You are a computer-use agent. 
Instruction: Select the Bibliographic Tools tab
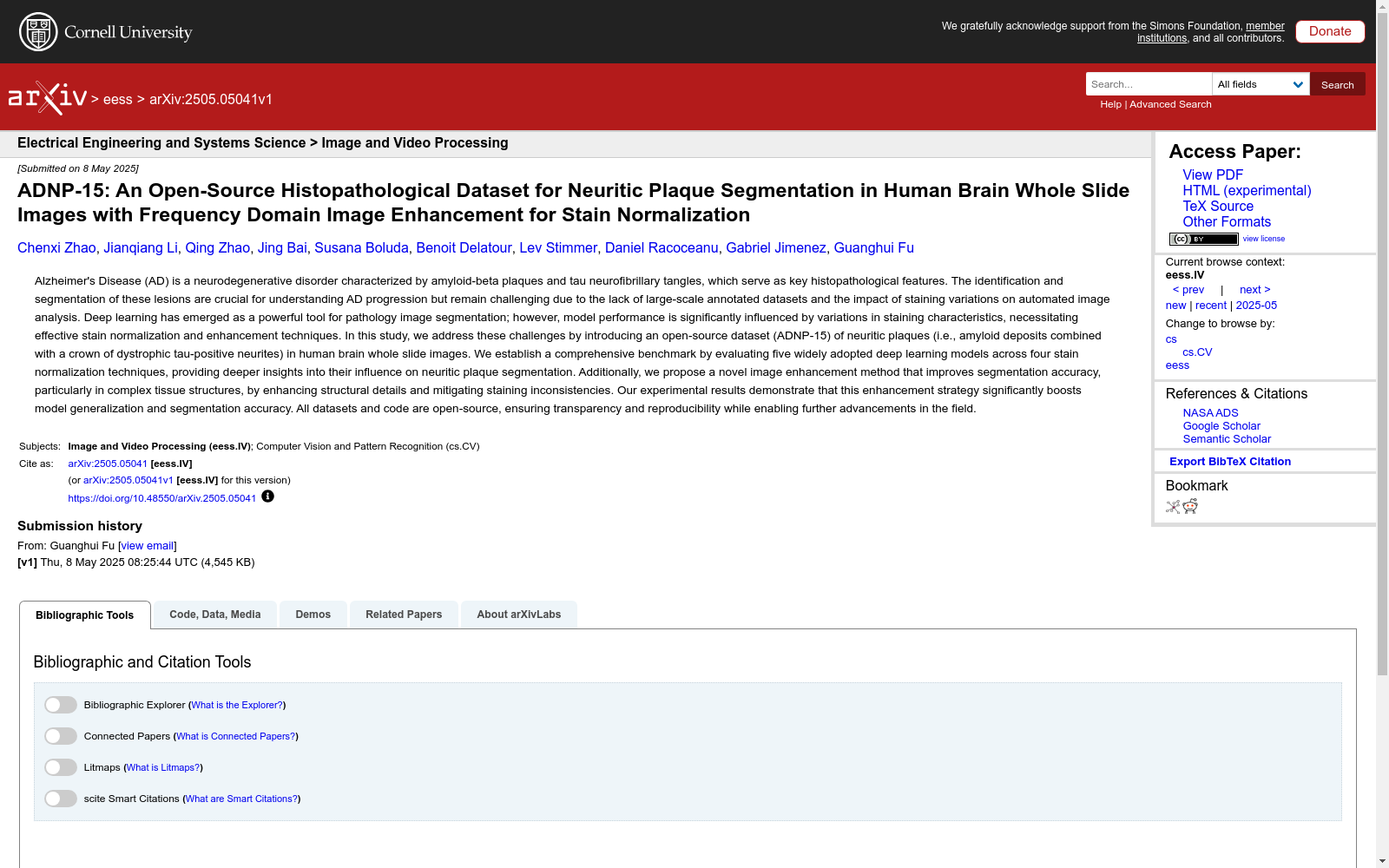[x=85, y=615]
